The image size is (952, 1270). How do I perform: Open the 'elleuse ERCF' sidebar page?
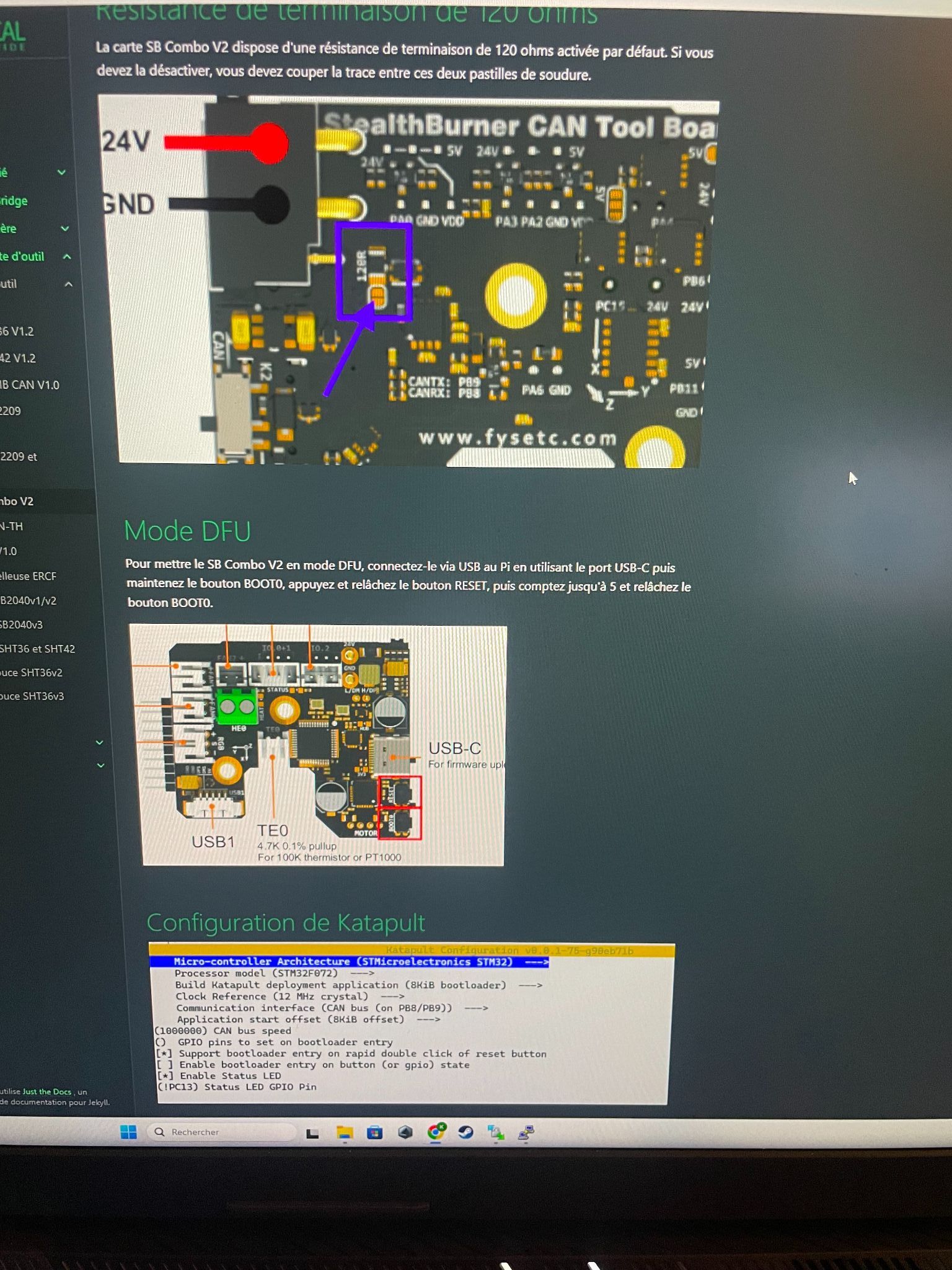coord(29,576)
